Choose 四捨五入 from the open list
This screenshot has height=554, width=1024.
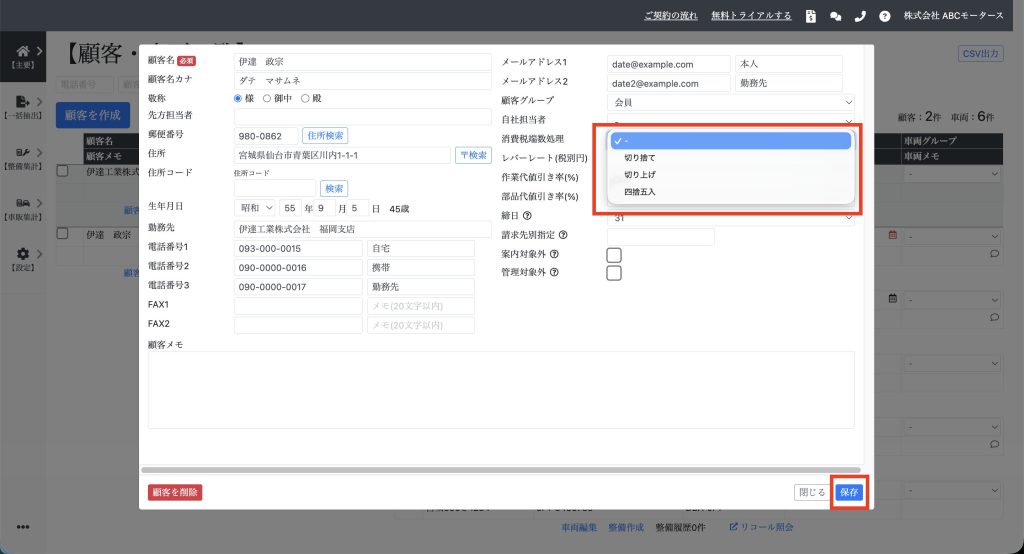point(640,191)
